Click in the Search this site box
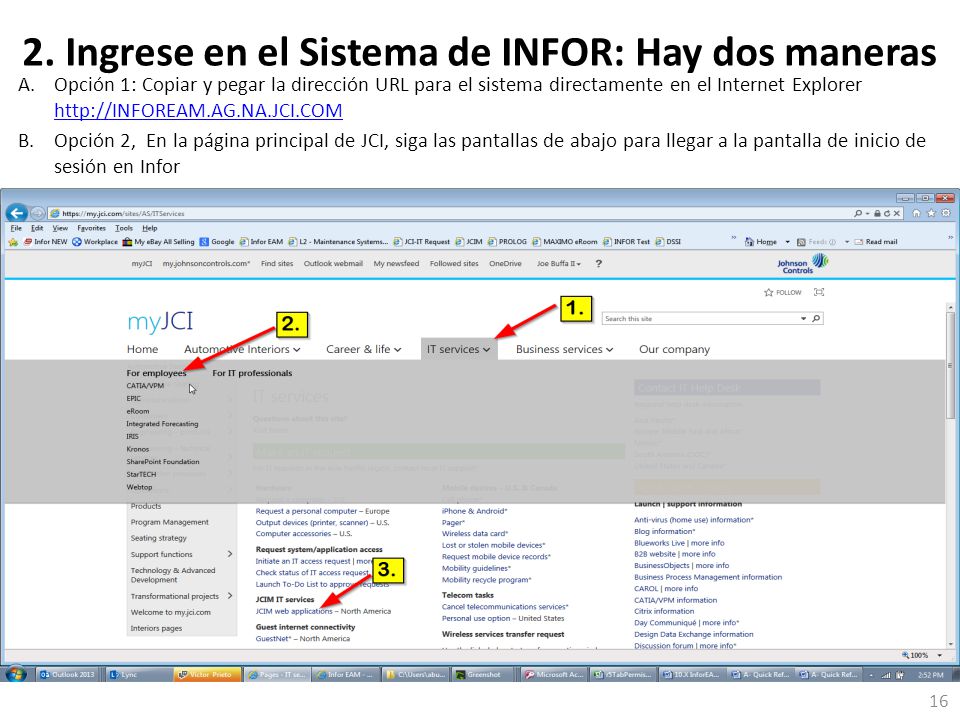The width and height of the screenshot is (960, 720). pyautogui.click(x=701, y=318)
